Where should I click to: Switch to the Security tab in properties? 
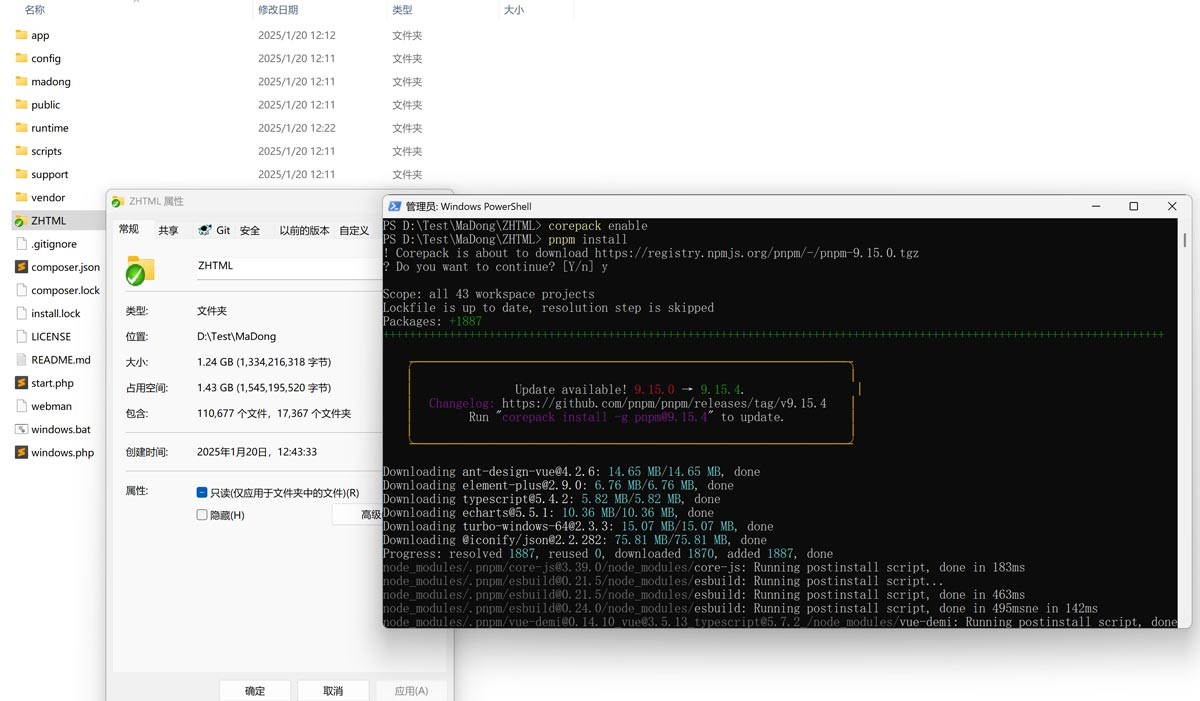(250, 230)
